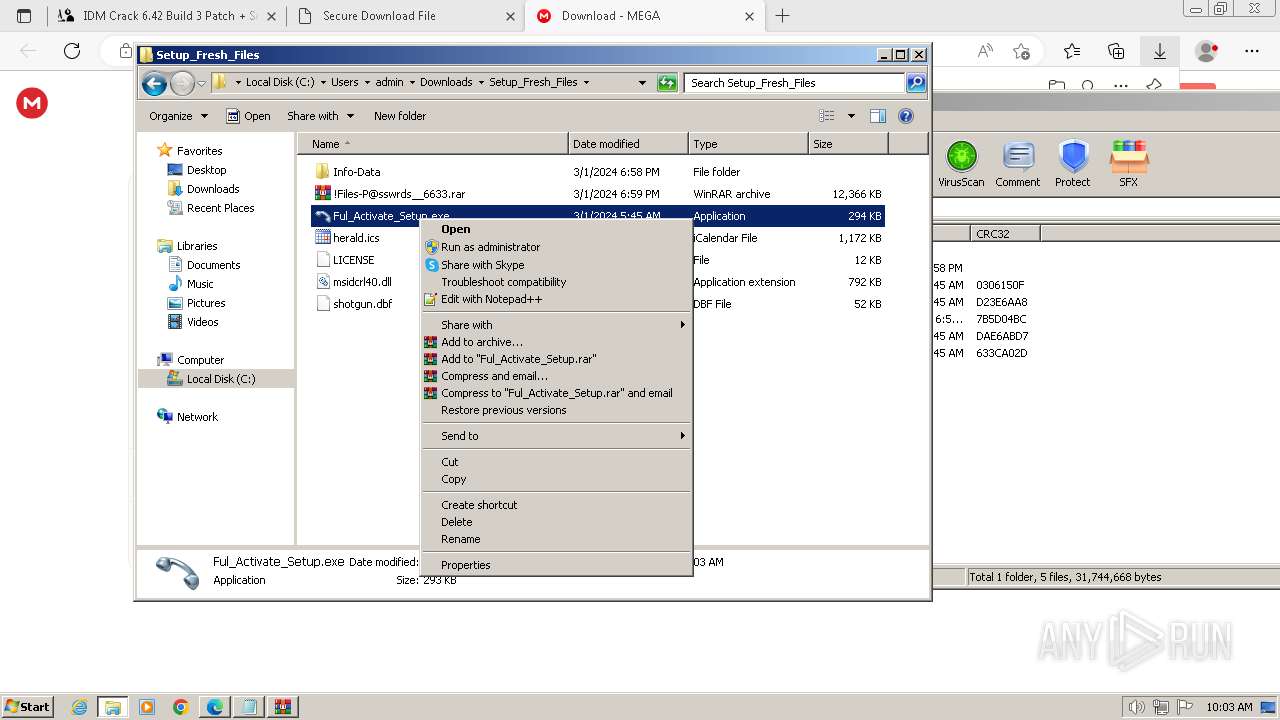Select the LICENSE file
This screenshot has height=720, width=1280.
coord(353,260)
